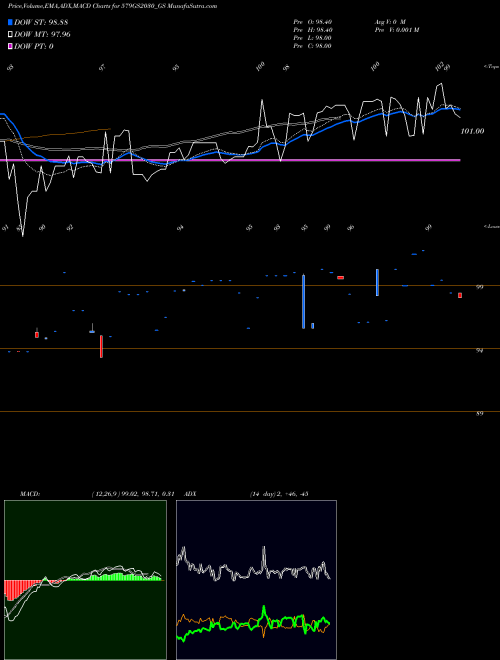Image resolution: width=500 pixels, height=660 pixels.
Task: Click the 'Pre O: 98.40' open value
Action: pos(312,22)
